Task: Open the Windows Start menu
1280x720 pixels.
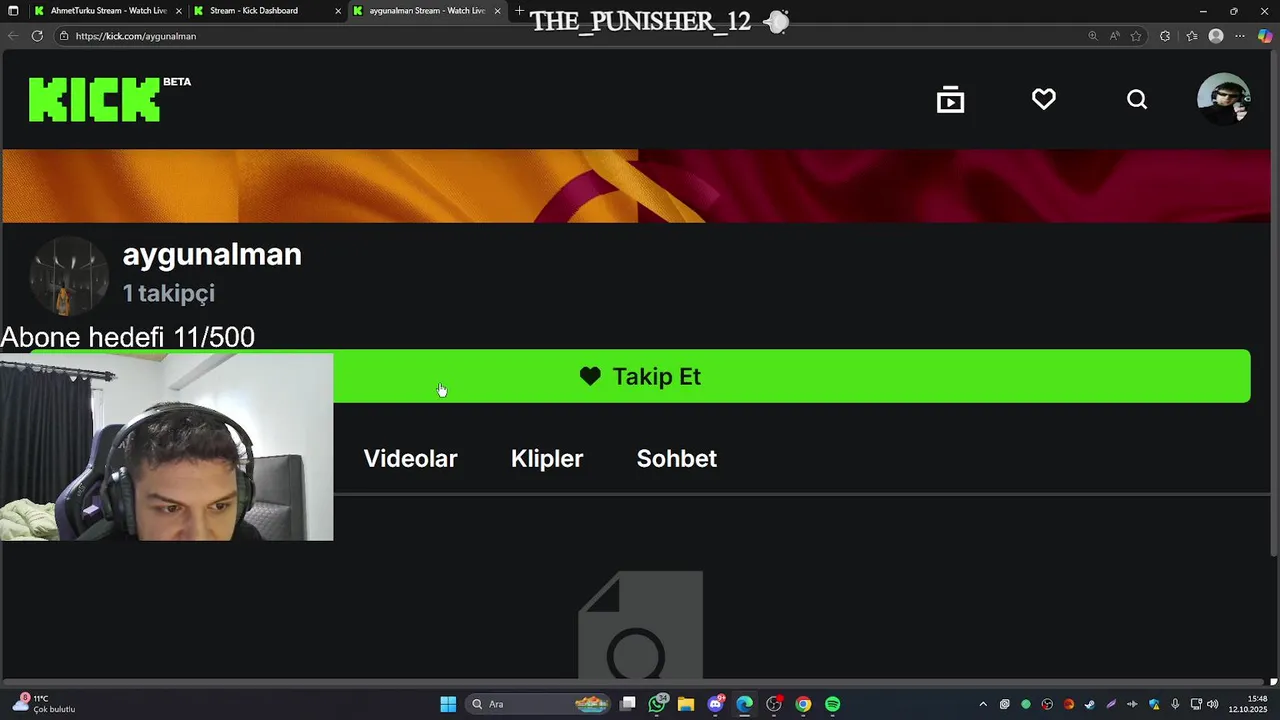Action: (x=448, y=704)
